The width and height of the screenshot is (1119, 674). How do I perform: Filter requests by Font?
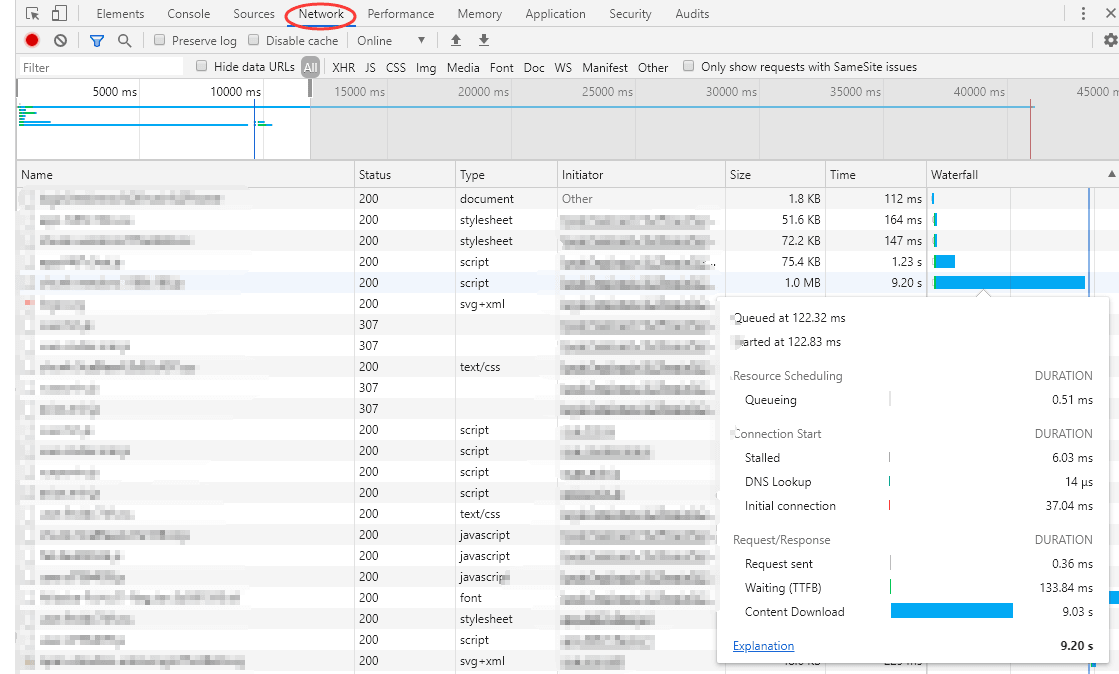point(502,67)
